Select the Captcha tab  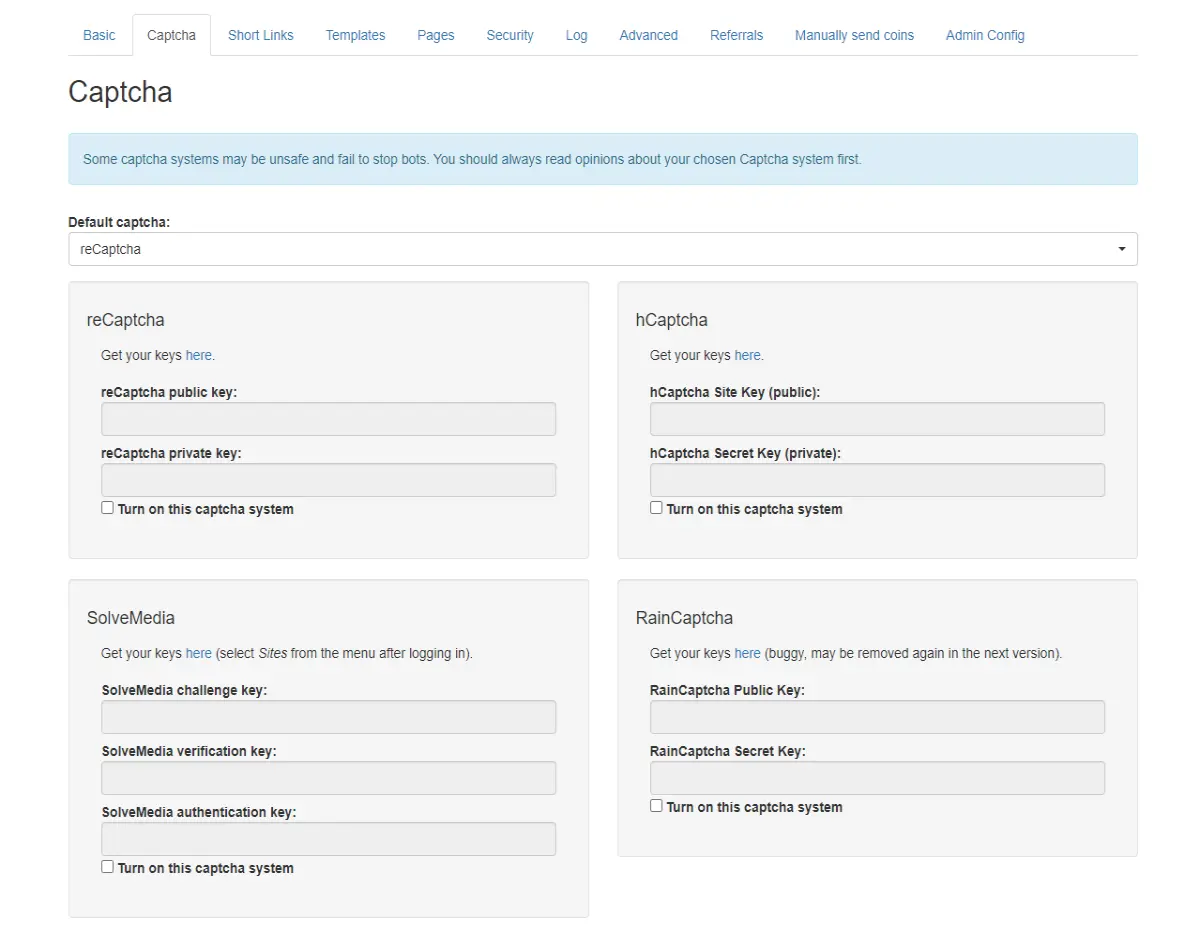pyautogui.click(x=171, y=35)
